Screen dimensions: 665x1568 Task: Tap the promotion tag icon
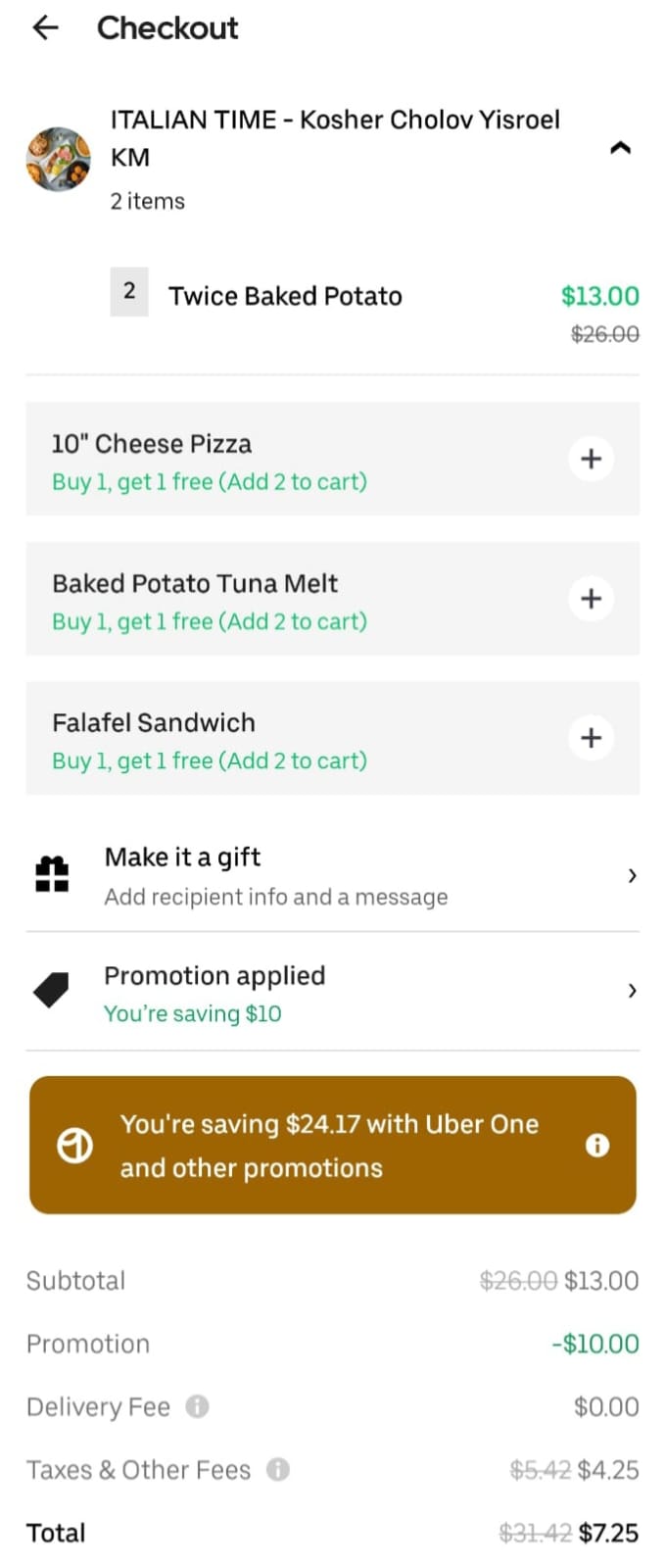(x=52, y=990)
